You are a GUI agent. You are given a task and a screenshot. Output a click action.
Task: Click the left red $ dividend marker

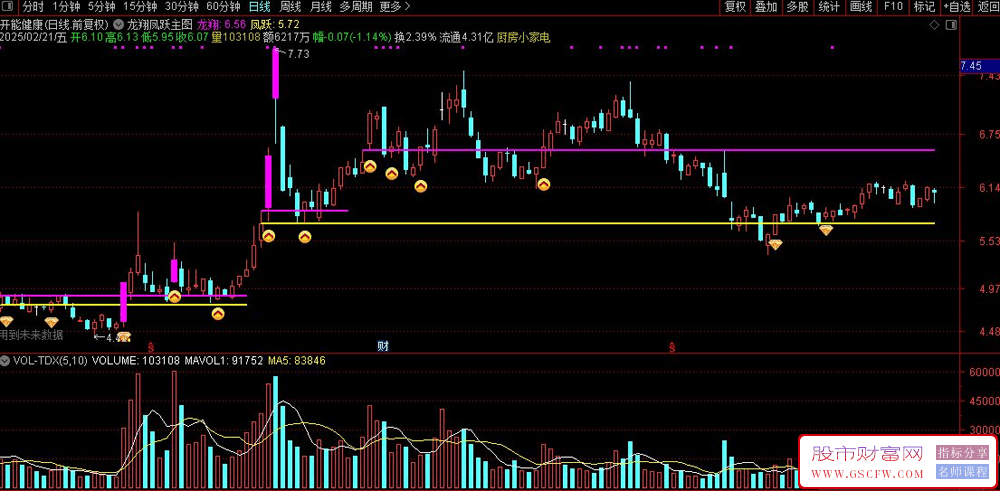coord(151,347)
